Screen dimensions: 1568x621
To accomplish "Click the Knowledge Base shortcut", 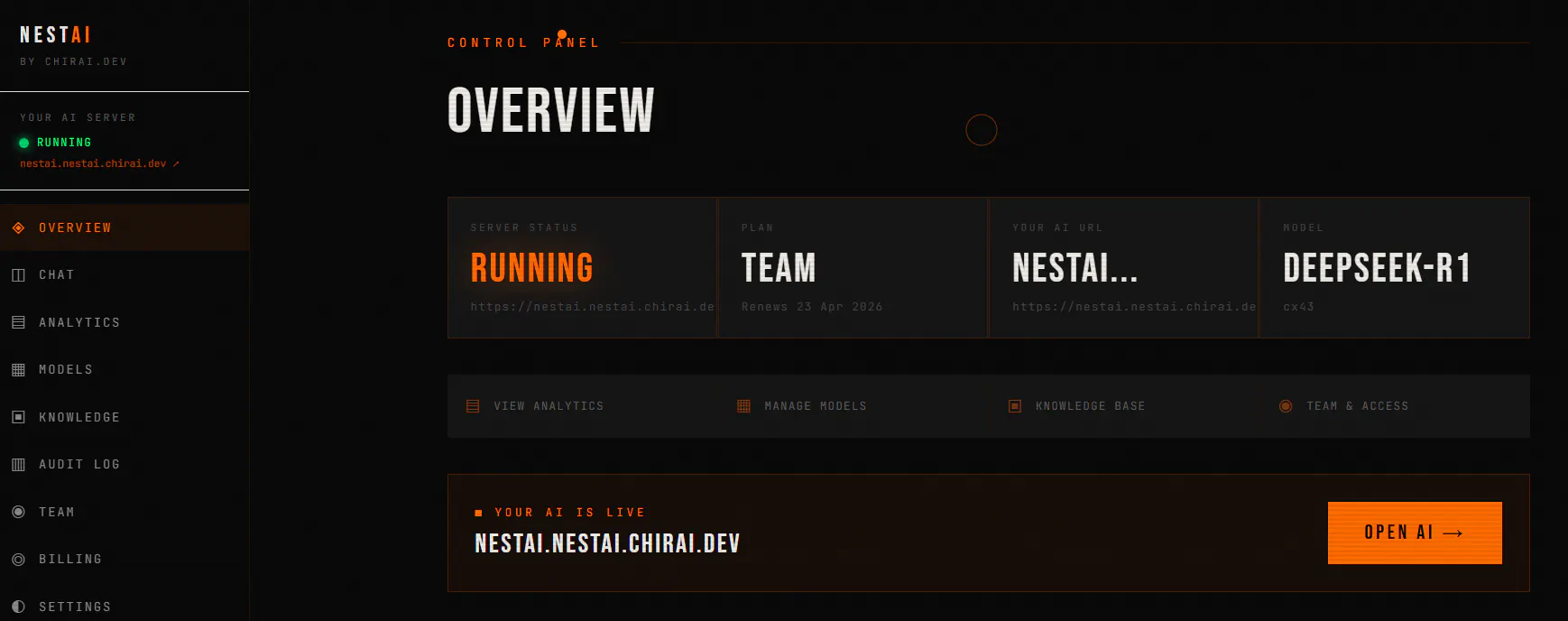I will 1124,406.
